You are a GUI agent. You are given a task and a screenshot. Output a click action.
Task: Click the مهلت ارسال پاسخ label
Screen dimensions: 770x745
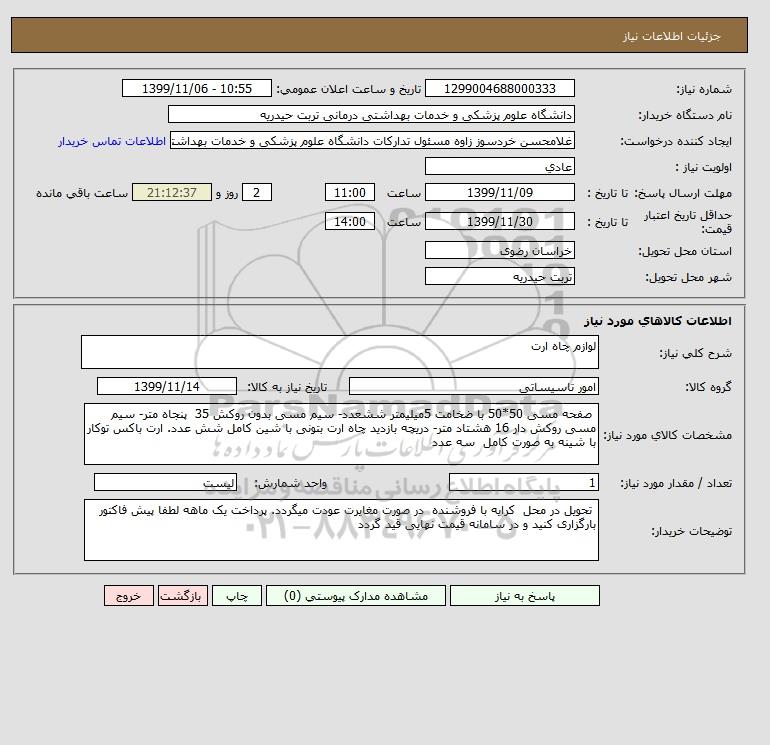pos(683,193)
